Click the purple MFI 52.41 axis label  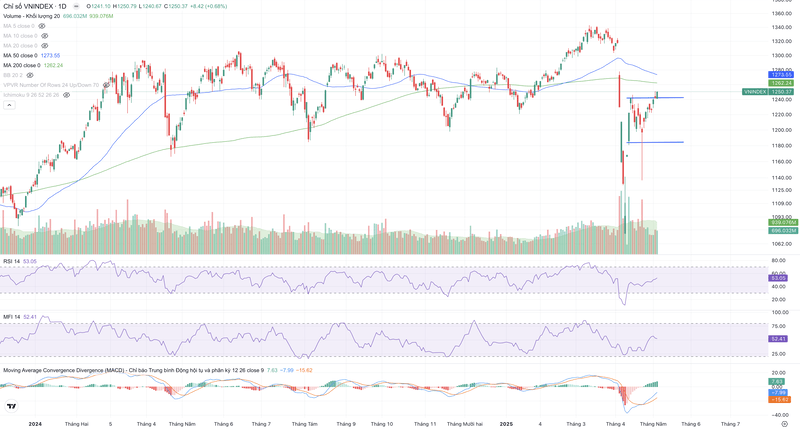click(x=778, y=339)
